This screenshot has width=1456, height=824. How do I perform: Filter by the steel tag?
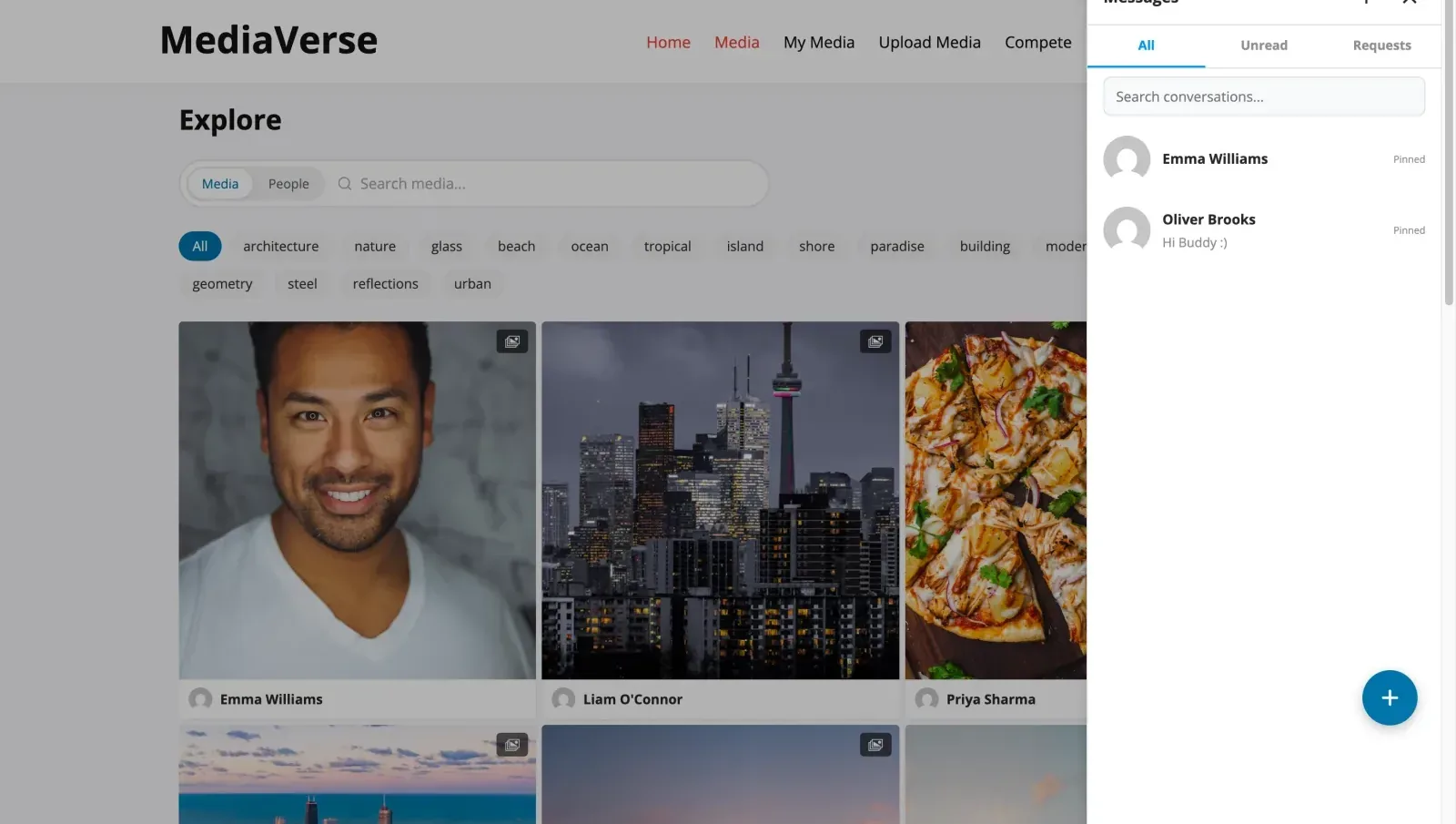coord(302,284)
